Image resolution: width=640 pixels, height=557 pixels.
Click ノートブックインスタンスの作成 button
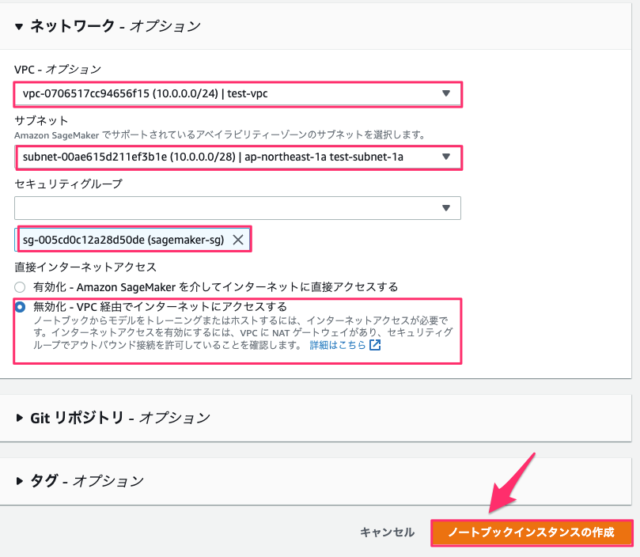(x=531, y=533)
